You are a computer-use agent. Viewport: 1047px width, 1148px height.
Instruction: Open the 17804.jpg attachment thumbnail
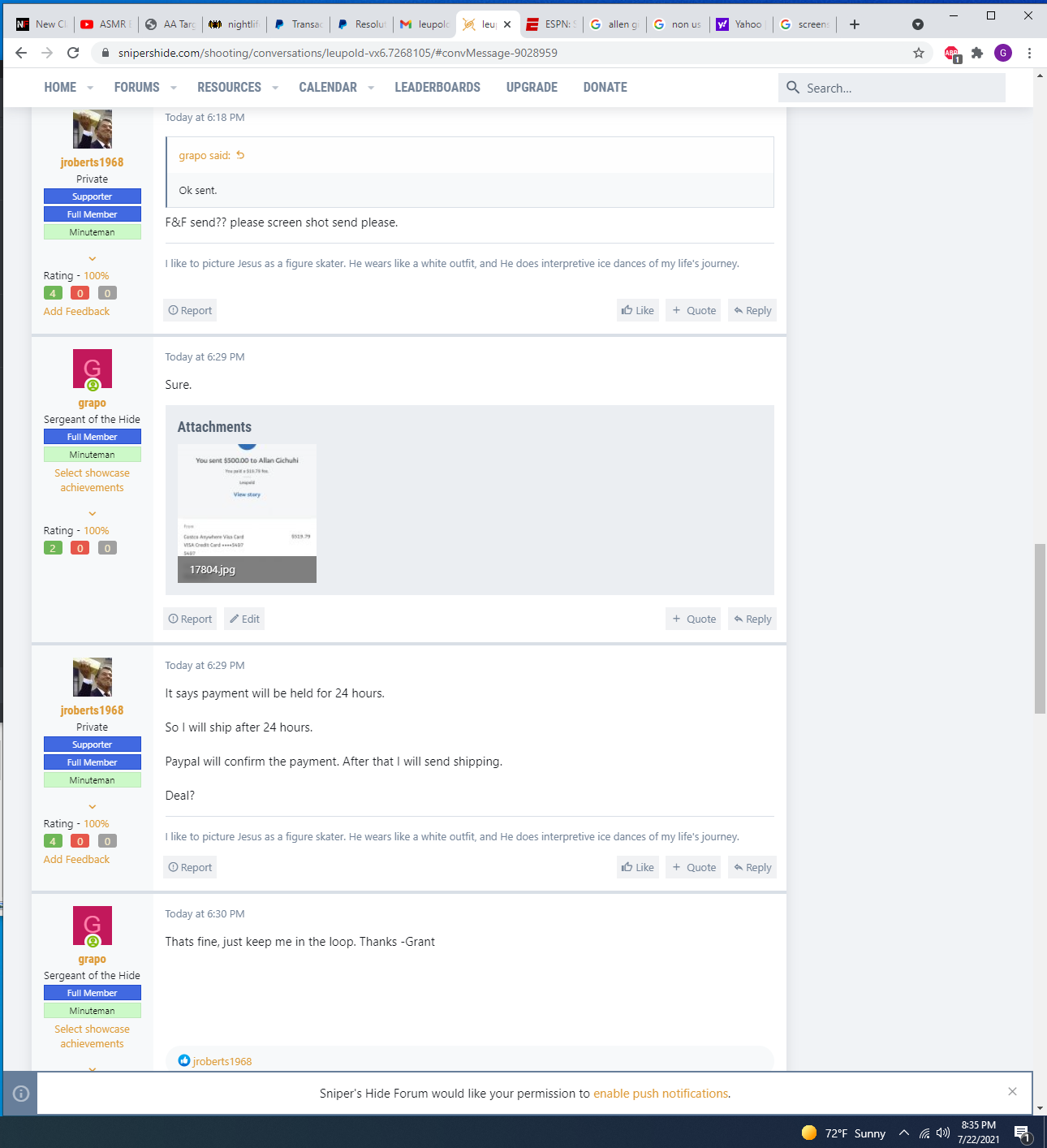[x=247, y=512]
